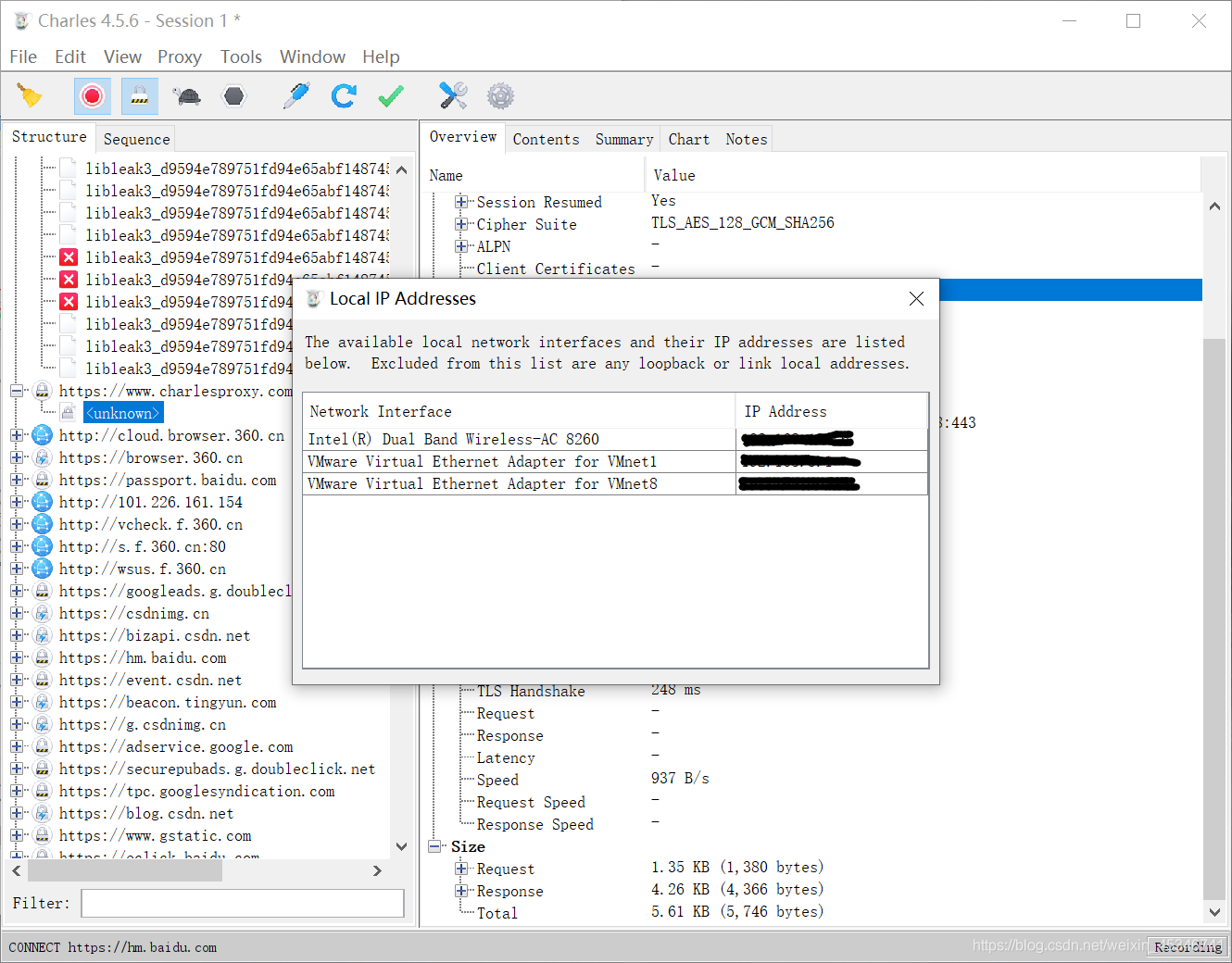Select Intel(R) Dual Band Wireless-AC 8260 row
Screen dimensions: 1232x963
(x=615, y=439)
